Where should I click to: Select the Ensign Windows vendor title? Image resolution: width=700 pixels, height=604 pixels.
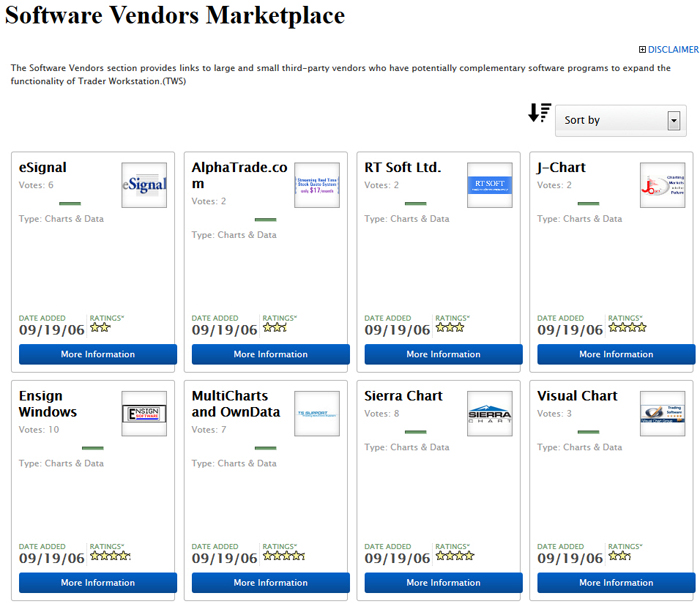coord(48,404)
